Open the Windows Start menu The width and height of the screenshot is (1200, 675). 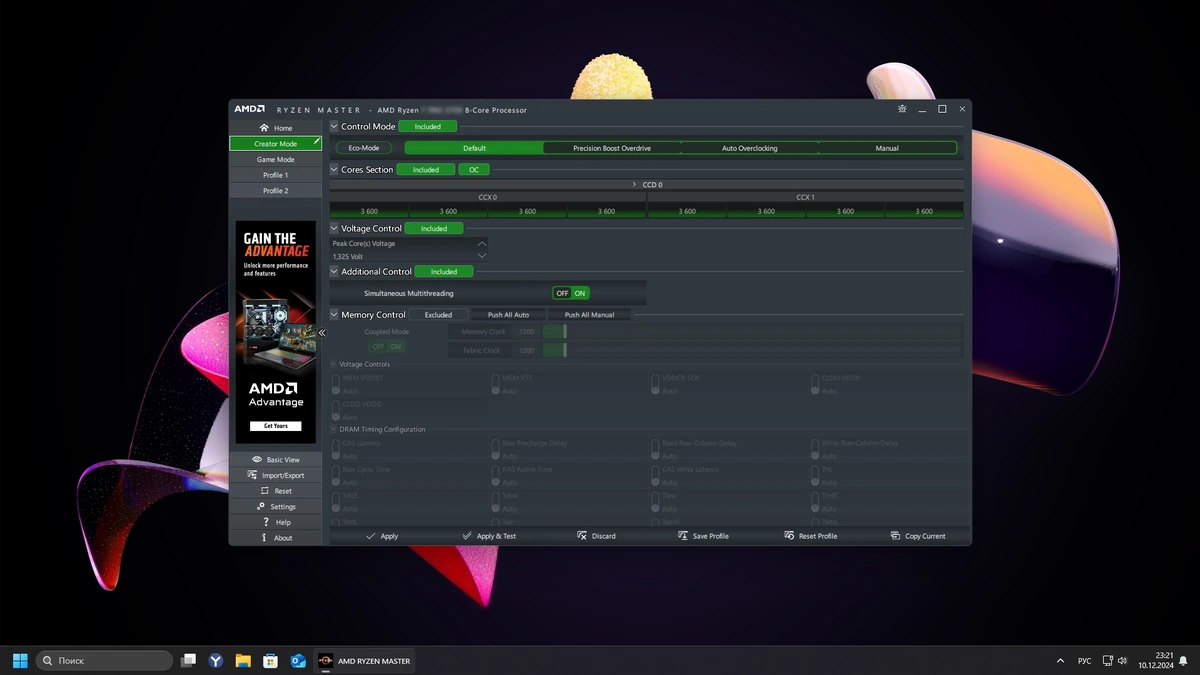pyautogui.click(x=20, y=660)
